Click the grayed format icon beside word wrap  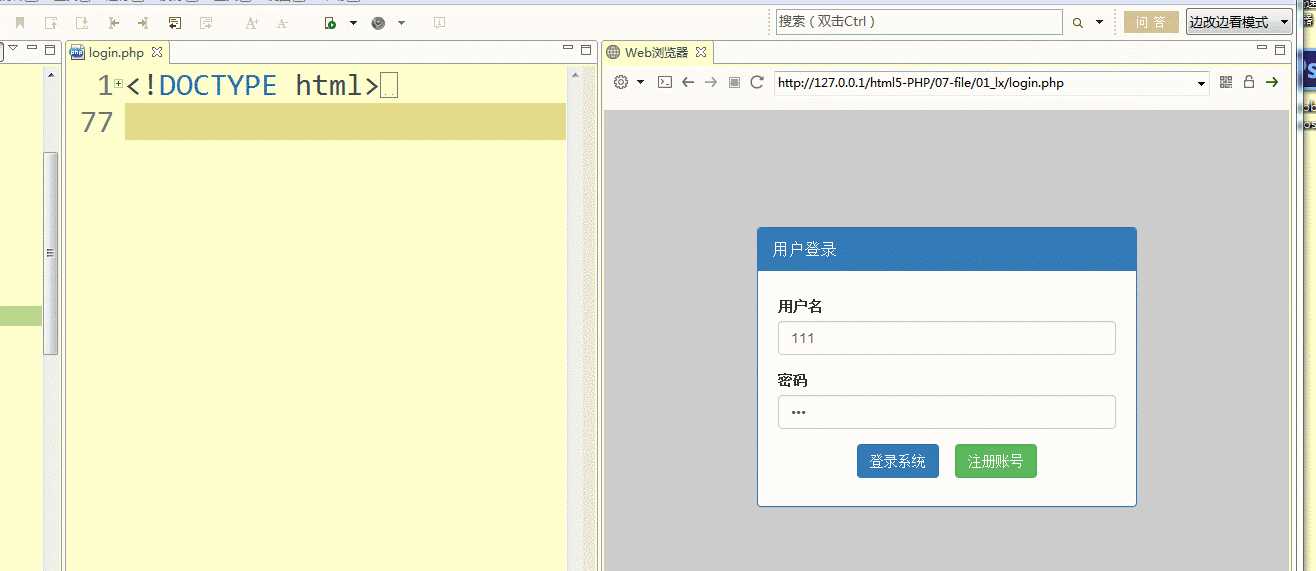click(x=206, y=22)
